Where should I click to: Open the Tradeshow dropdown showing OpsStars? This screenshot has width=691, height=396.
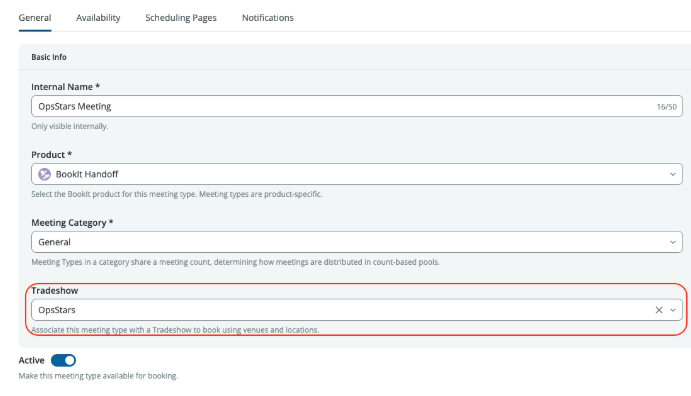[357, 310]
